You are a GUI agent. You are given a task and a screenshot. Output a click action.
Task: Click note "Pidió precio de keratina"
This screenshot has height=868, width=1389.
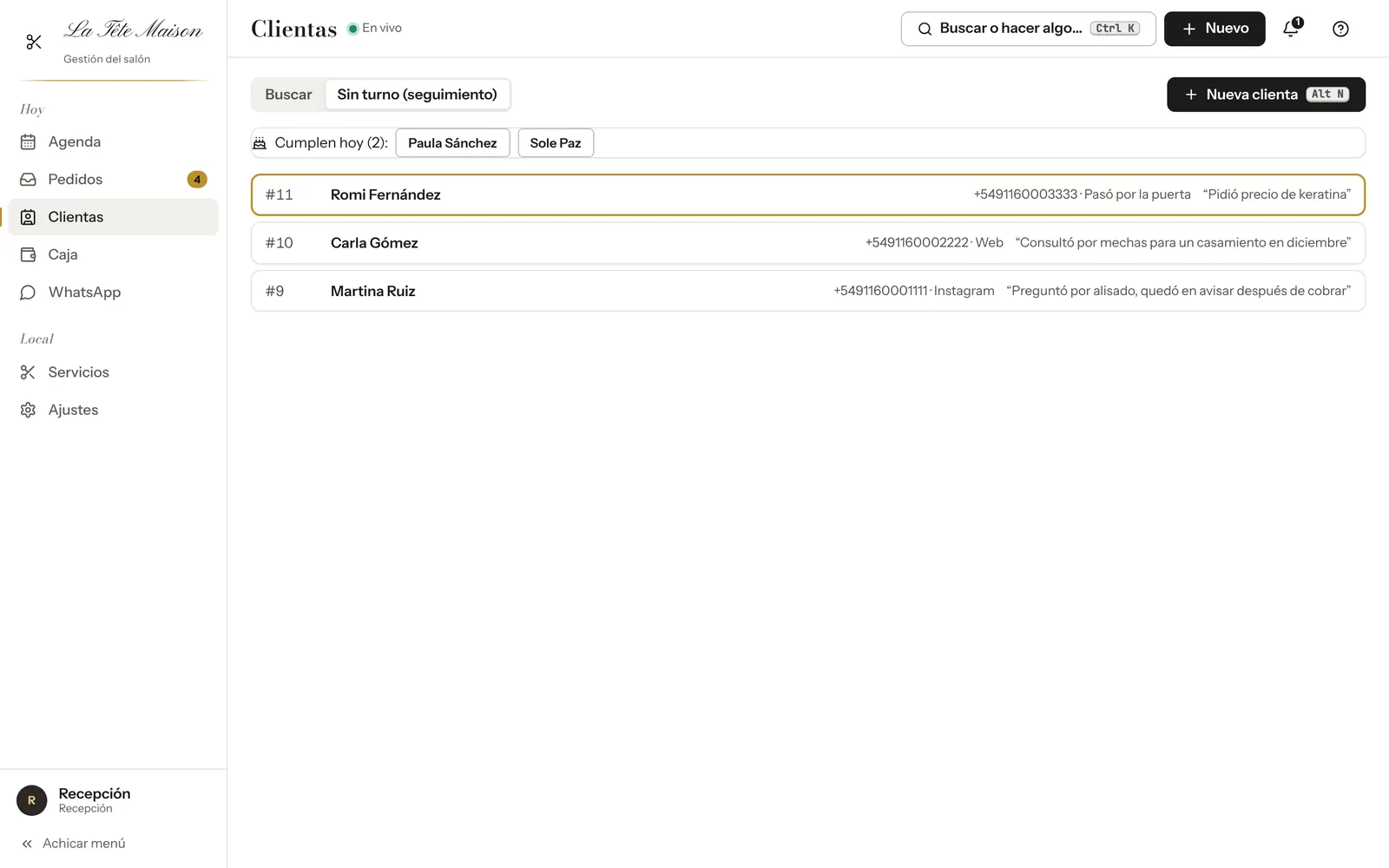click(x=1277, y=194)
